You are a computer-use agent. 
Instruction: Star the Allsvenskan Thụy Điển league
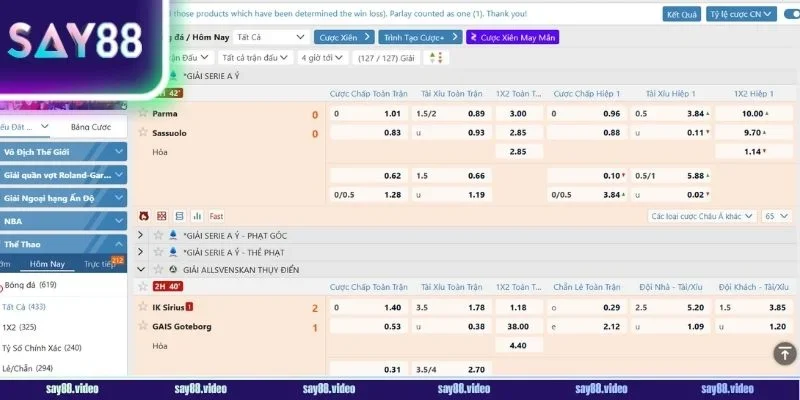pyautogui.click(x=158, y=269)
